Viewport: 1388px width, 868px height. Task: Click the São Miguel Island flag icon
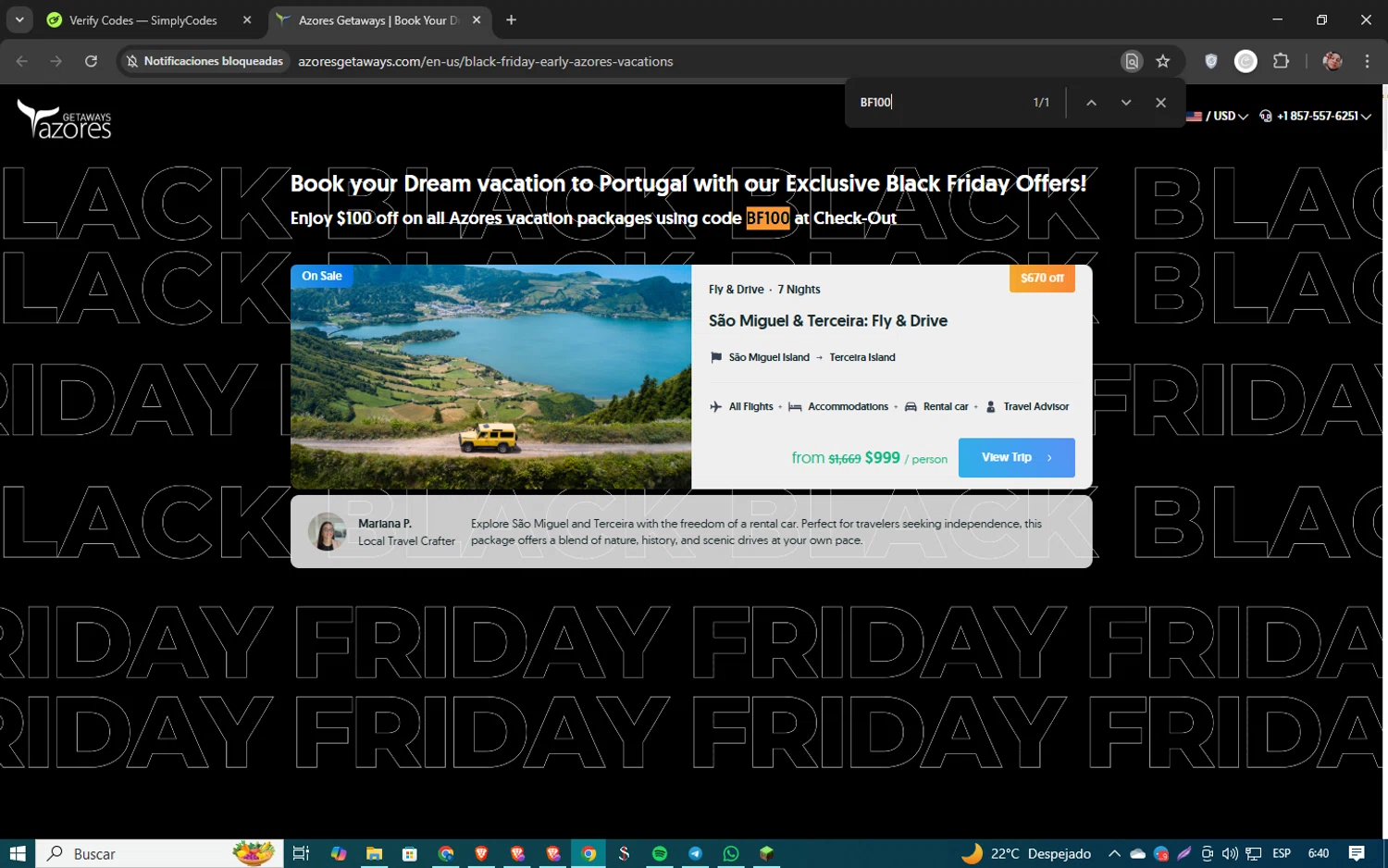tap(715, 357)
